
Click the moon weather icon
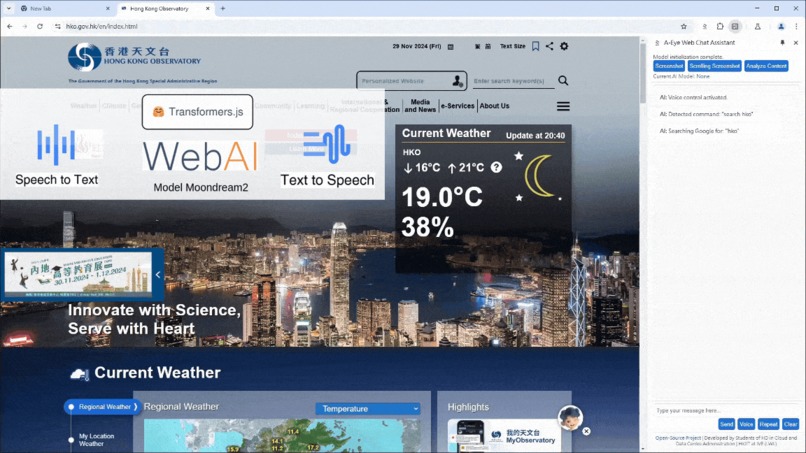tap(538, 176)
